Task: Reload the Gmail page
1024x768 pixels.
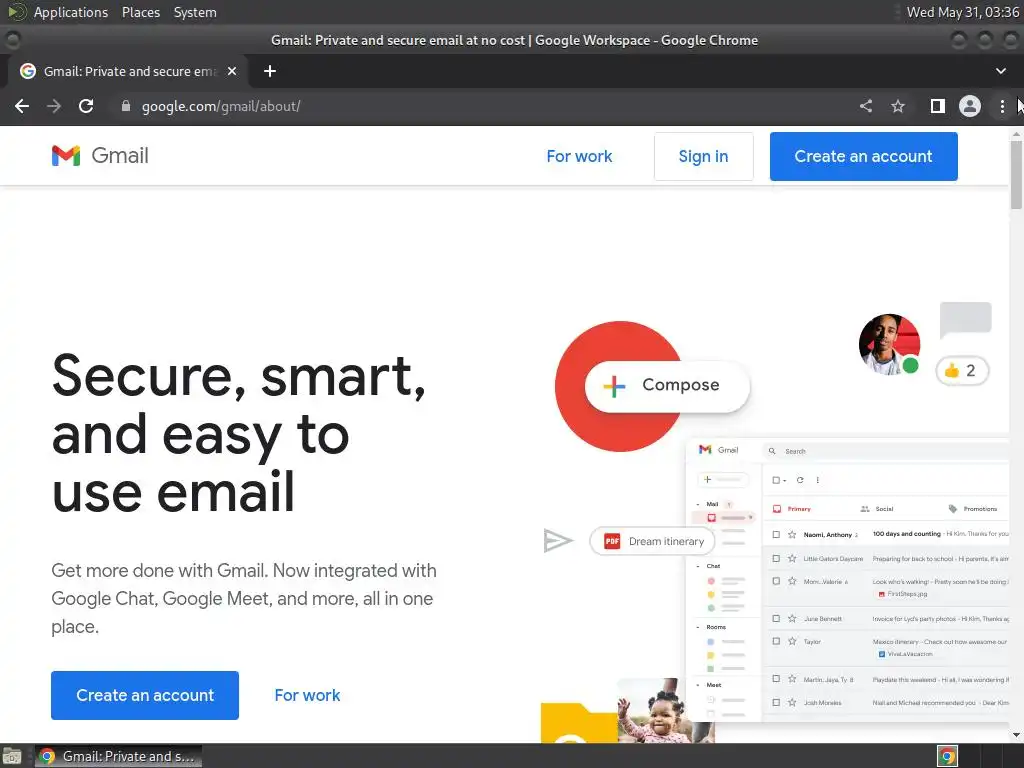Action: coord(86,106)
